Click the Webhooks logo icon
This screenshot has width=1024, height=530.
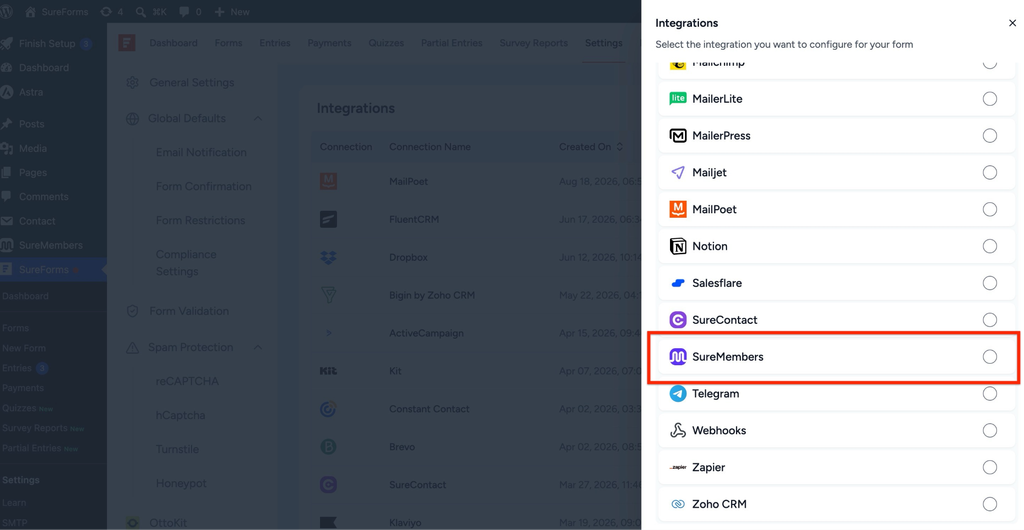tap(678, 431)
